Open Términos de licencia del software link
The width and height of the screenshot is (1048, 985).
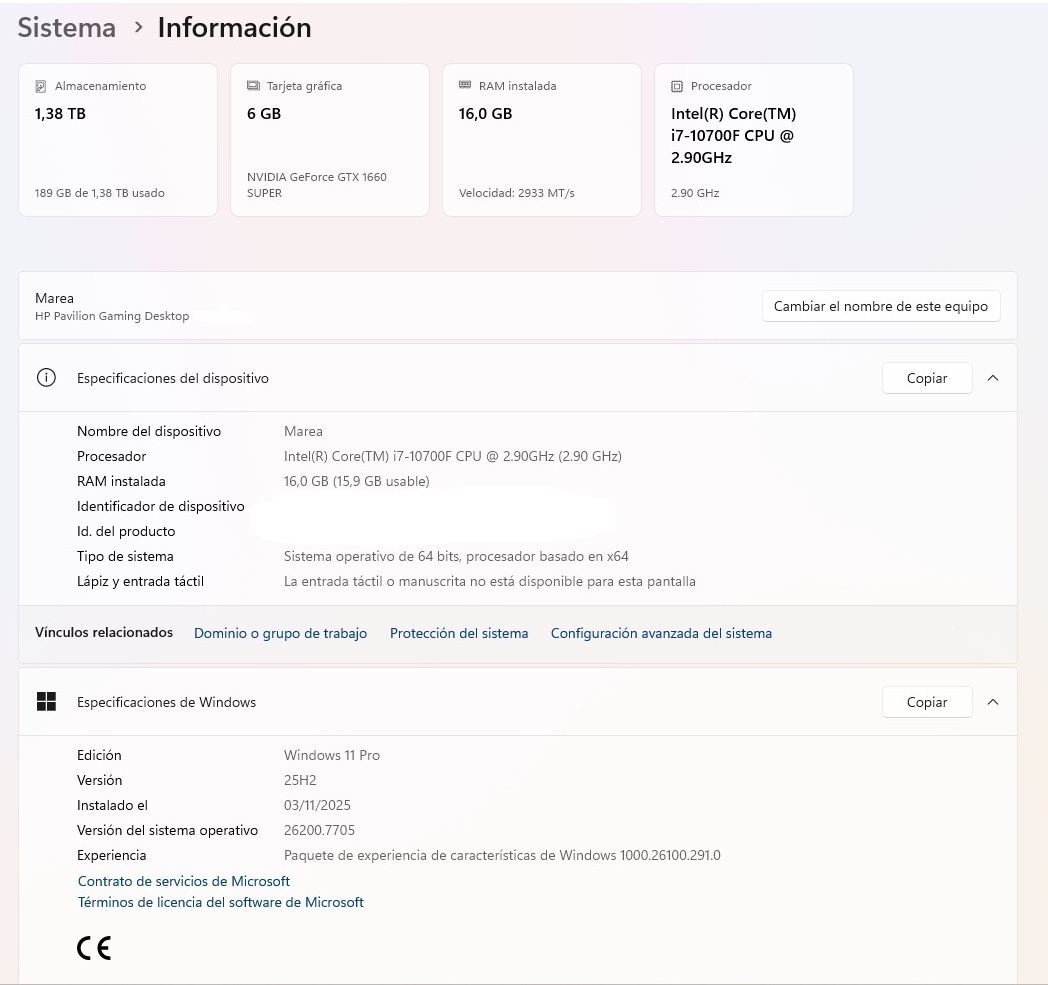point(221,902)
